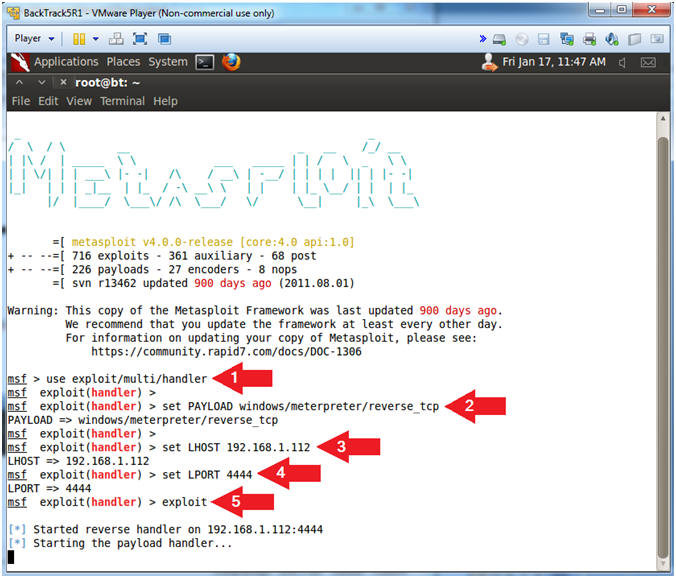Click the terminal scrollbar up arrow
676x578 pixels.
click(x=663, y=119)
